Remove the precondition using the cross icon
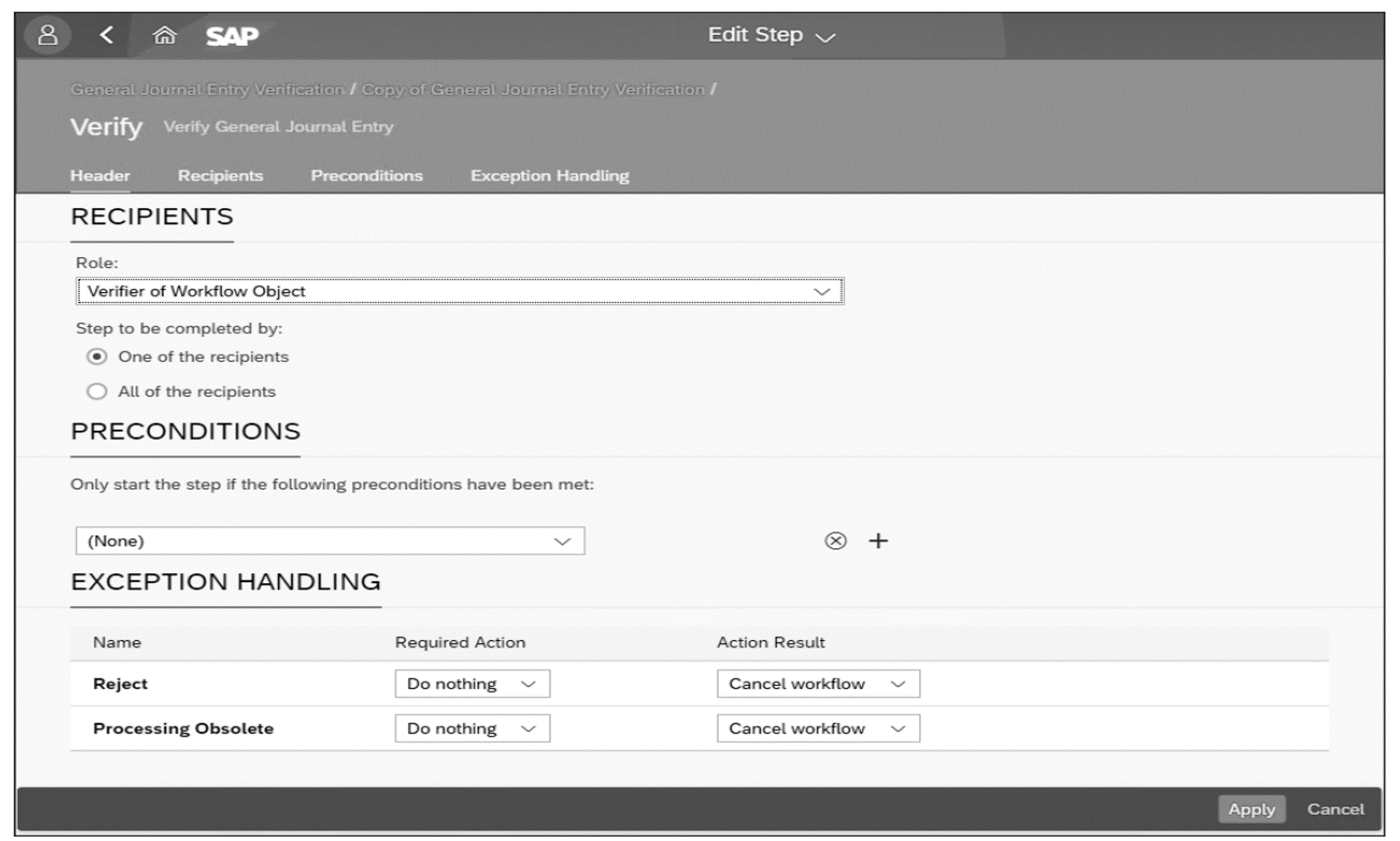 (835, 540)
